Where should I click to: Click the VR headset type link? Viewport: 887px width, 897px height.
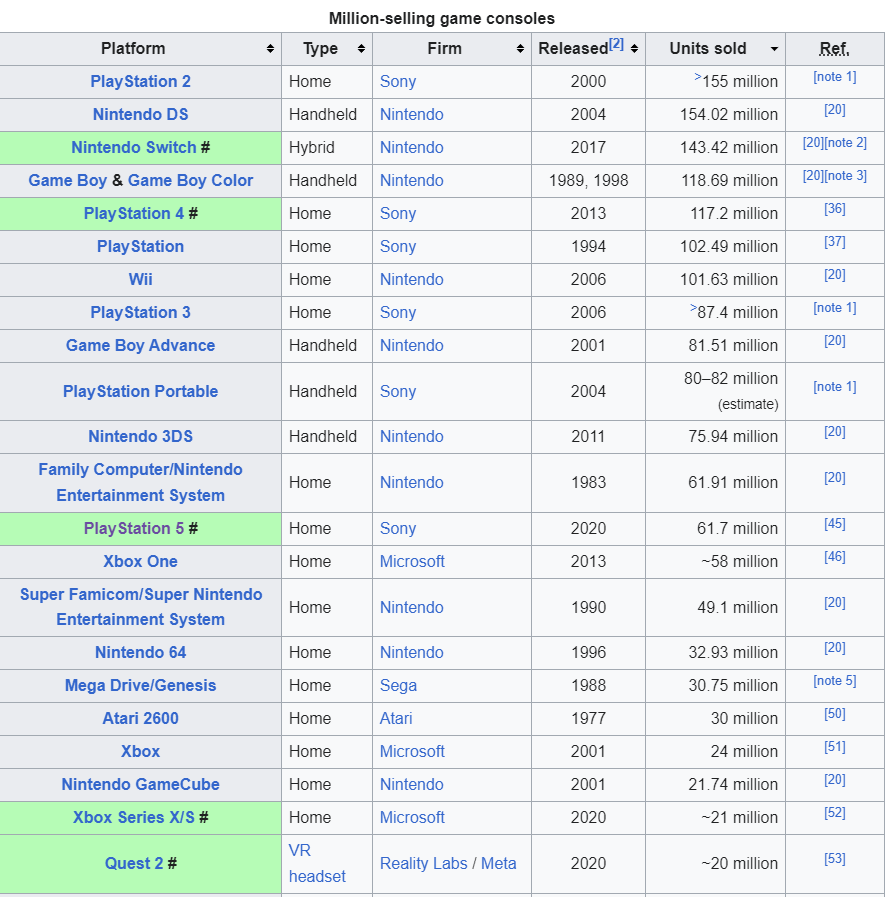click(317, 863)
